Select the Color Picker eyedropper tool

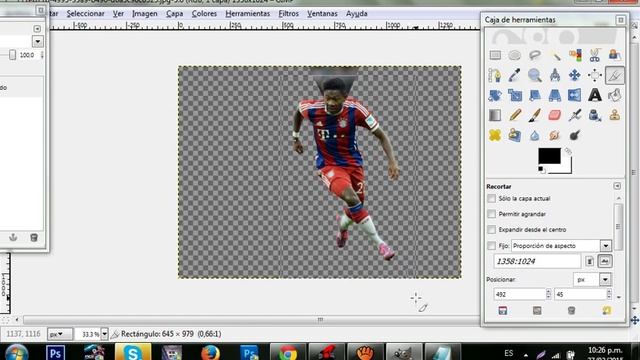[x=515, y=75]
